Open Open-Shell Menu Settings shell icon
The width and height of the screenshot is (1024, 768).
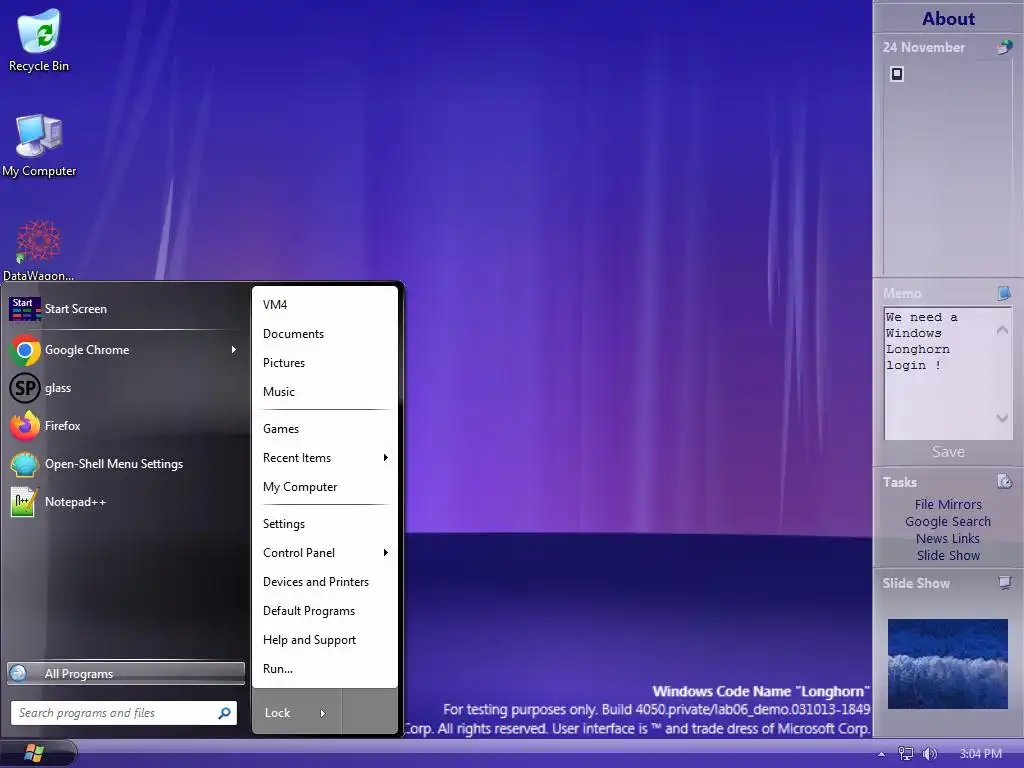(25, 464)
